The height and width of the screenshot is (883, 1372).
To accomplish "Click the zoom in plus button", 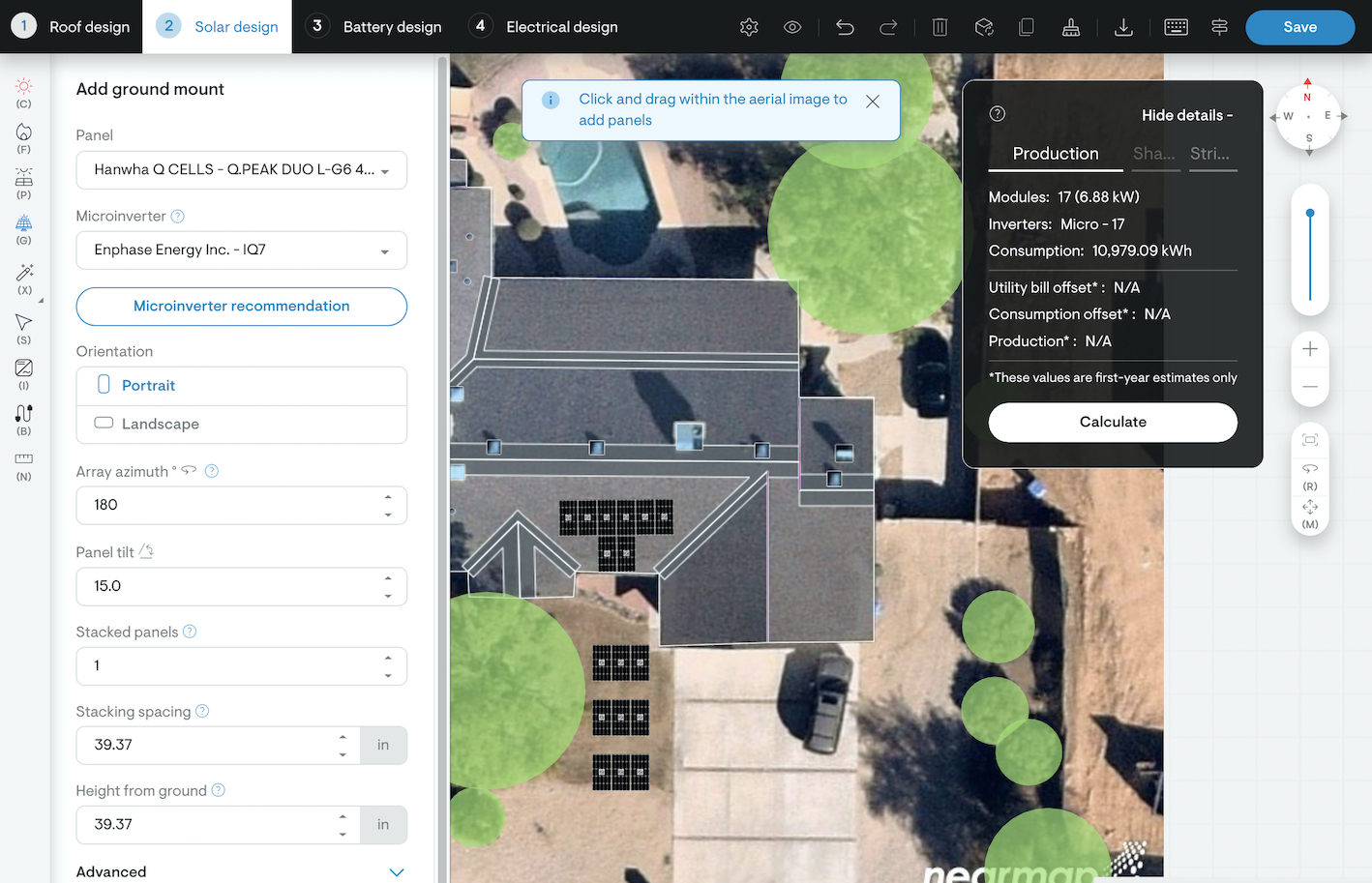I will (1310, 349).
